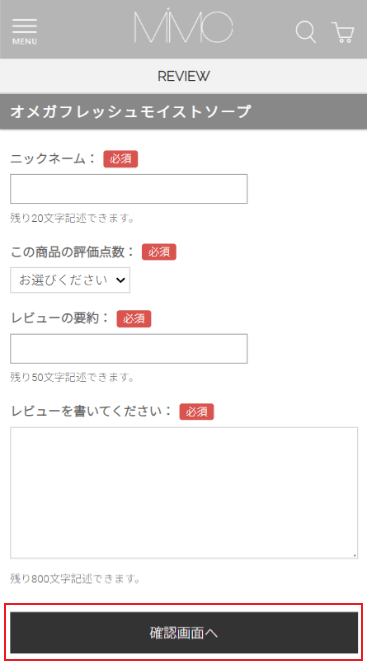The image size is (367, 669).
Task: Click the 必須 badge beside ニックネーム
Action: coord(121,159)
